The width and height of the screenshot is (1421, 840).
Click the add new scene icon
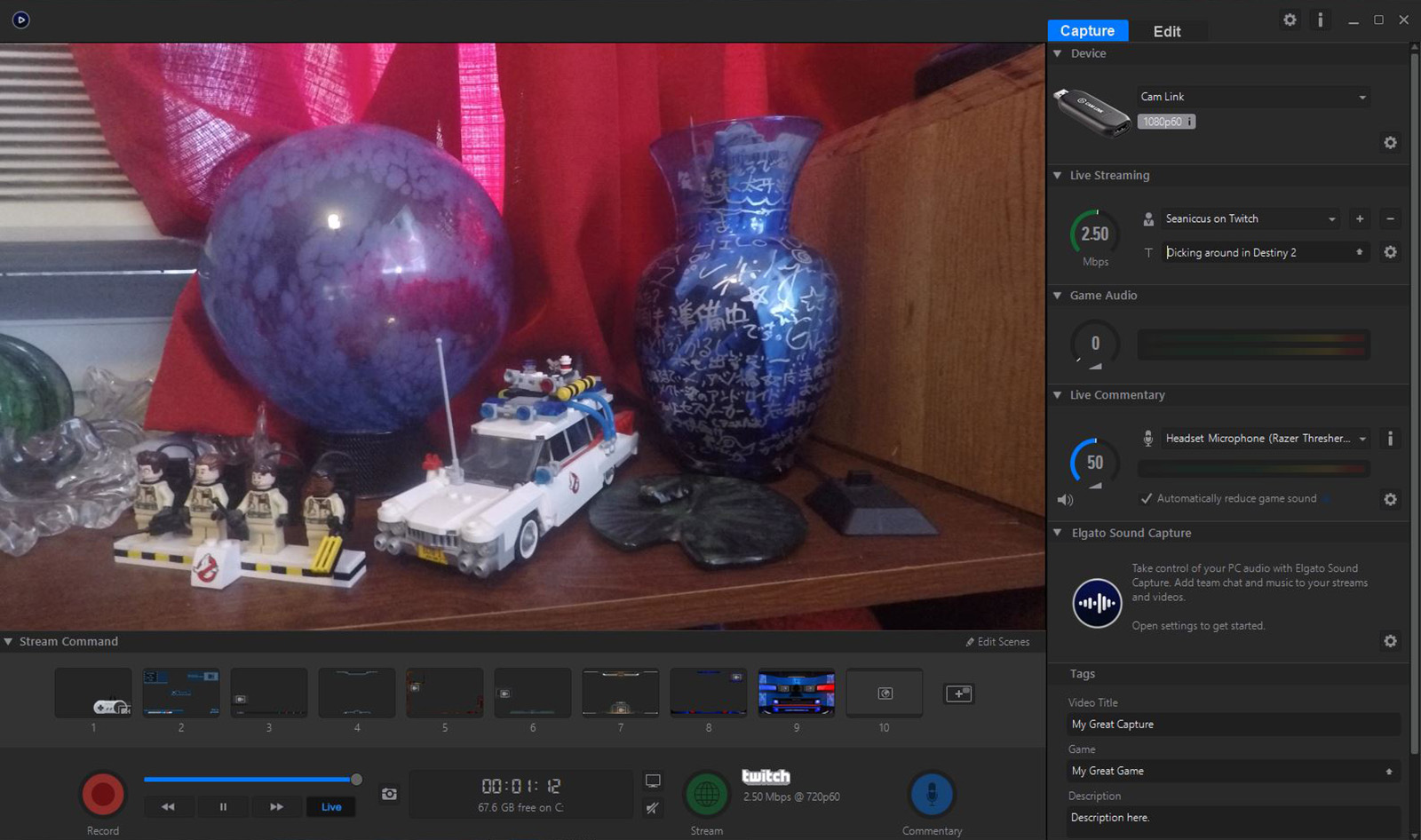point(958,693)
